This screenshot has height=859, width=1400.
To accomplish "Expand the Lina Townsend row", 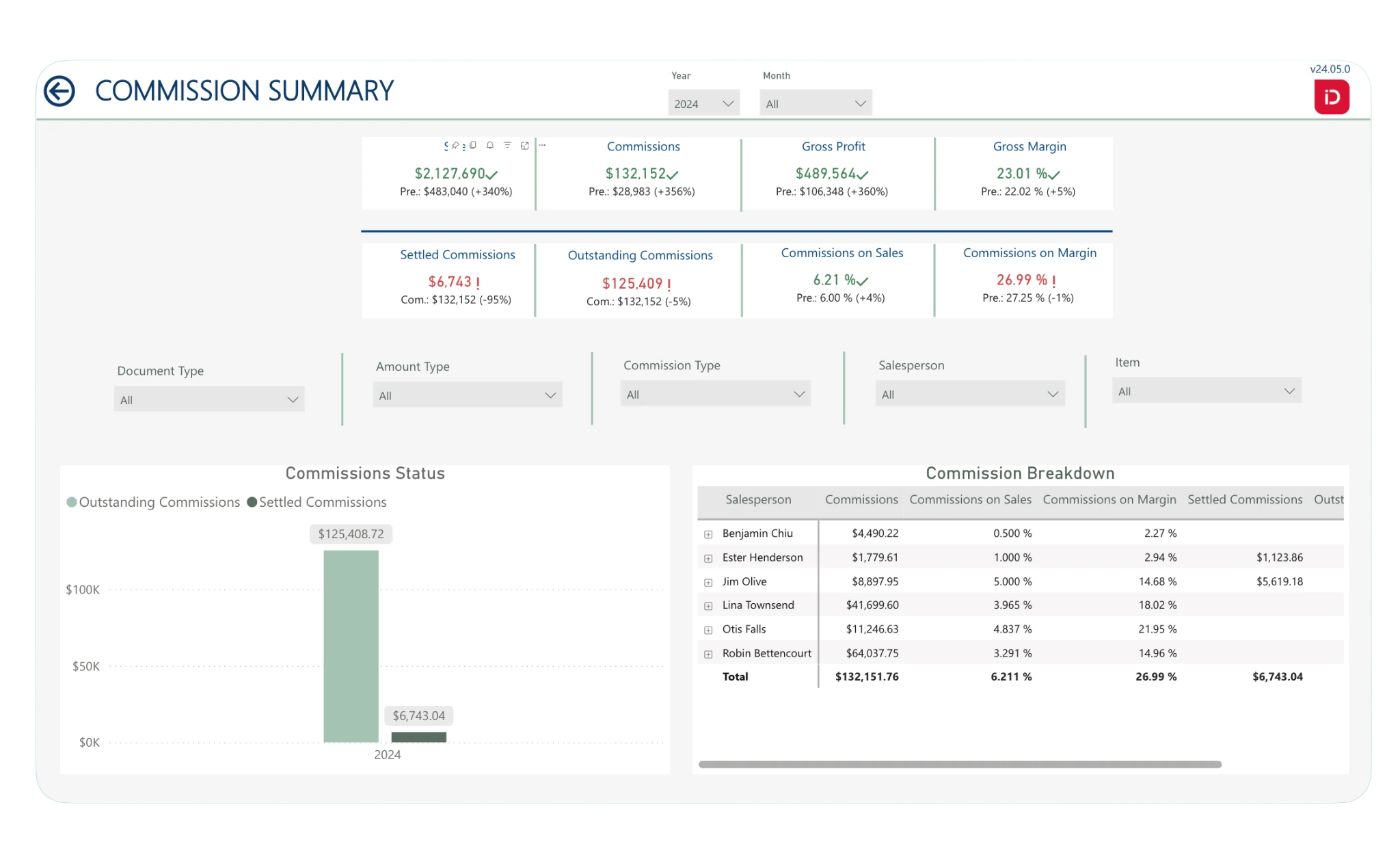I will click(x=708, y=606).
